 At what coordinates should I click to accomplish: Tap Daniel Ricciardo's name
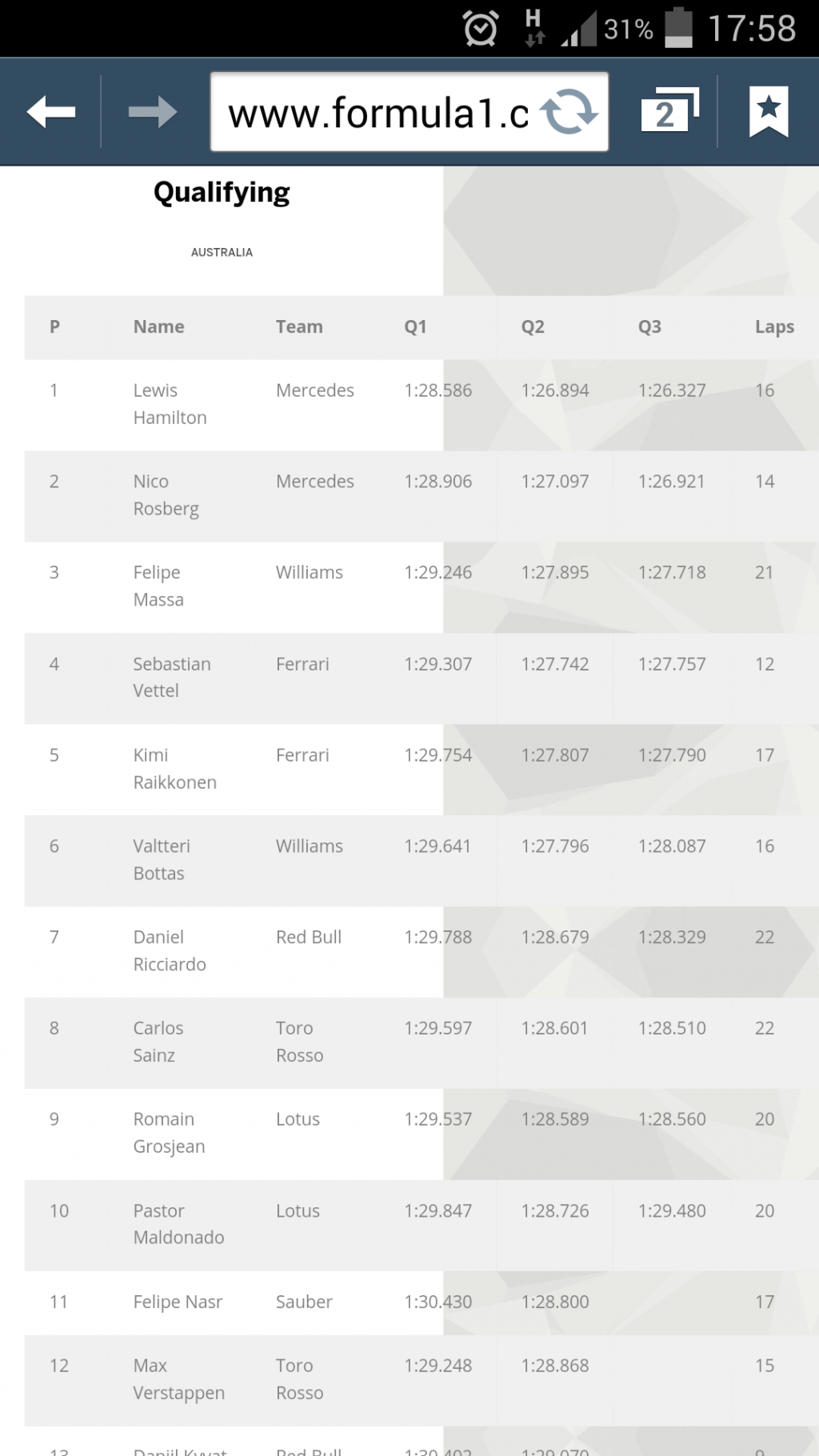point(170,950)
